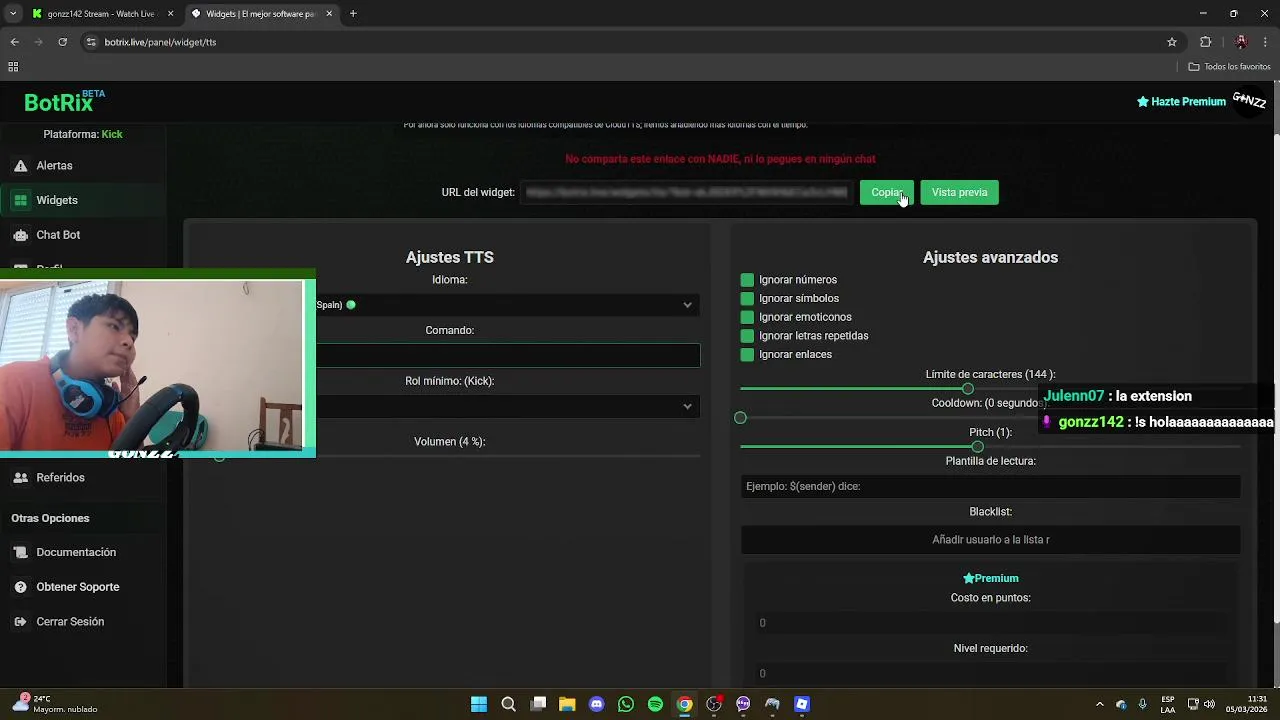Click the Cerrar Sesión menu item
This screenshot has width=1280, height=720.
[70, 622]
